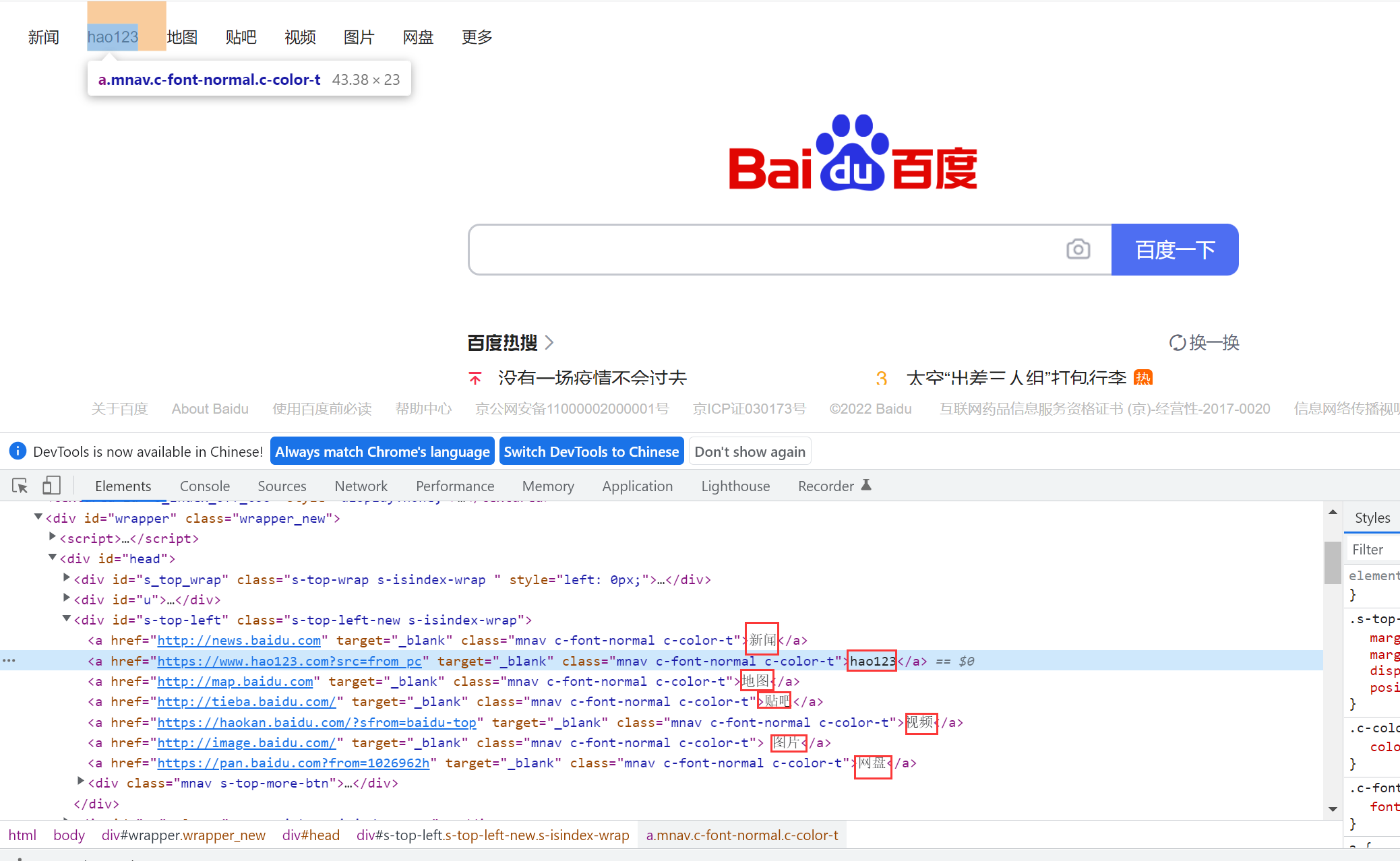Click the http://map.baidu.com href link

click(x=235, y=681)
